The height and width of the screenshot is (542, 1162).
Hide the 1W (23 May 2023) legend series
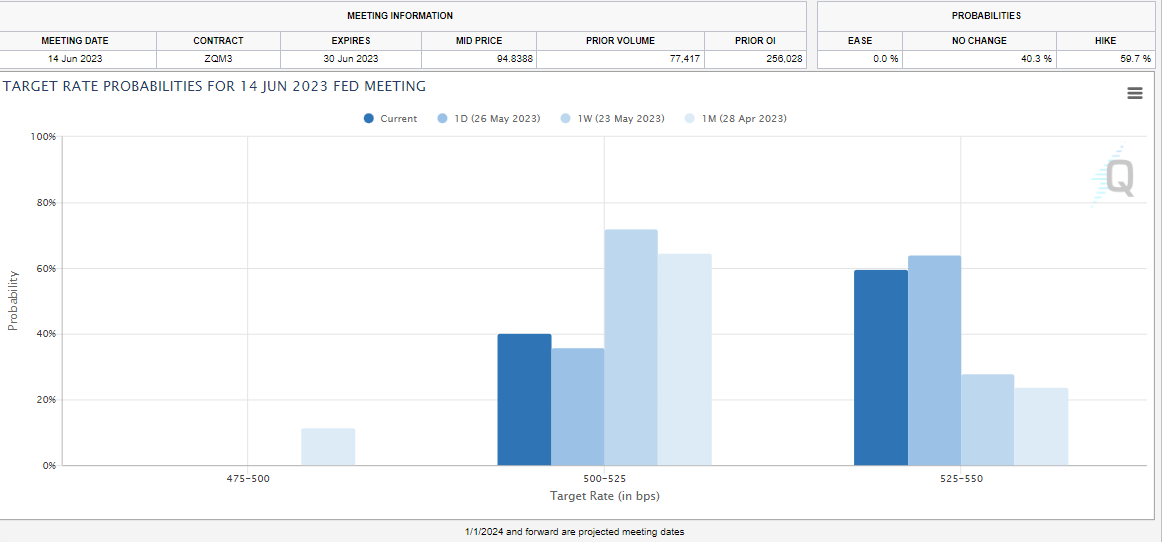612,119
